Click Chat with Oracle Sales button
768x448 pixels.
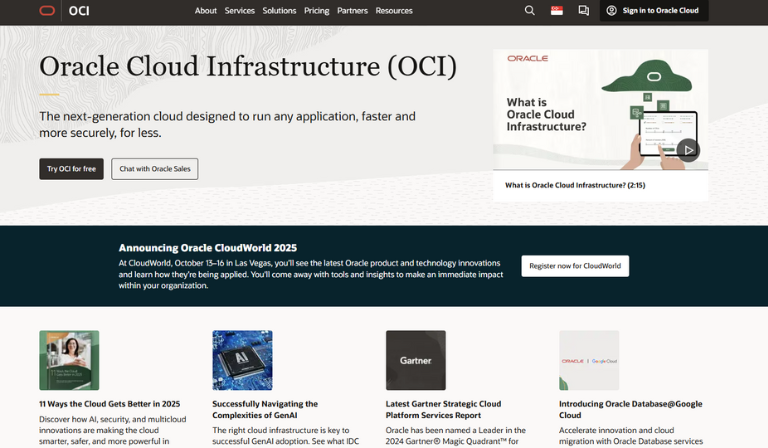point(155,169)
